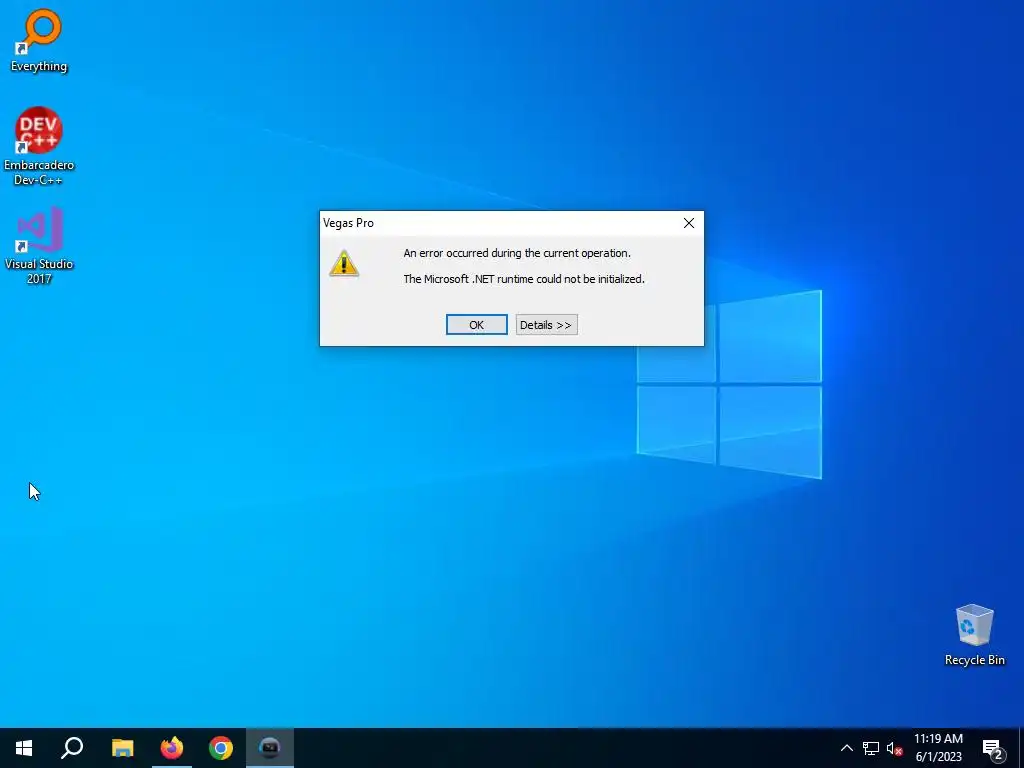Open the Windows Start menu

[x=24, y=748]
